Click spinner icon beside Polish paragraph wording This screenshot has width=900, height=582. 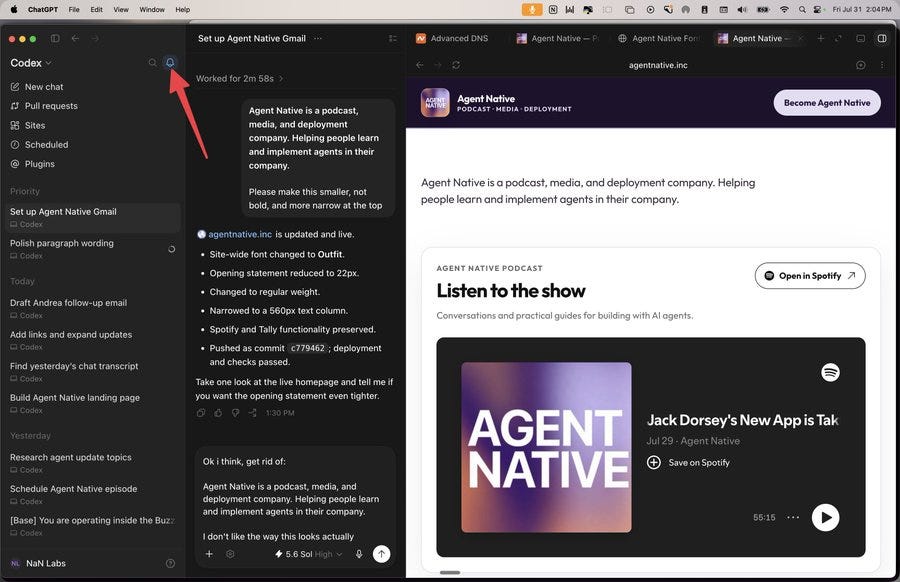[x=171, y=249]
